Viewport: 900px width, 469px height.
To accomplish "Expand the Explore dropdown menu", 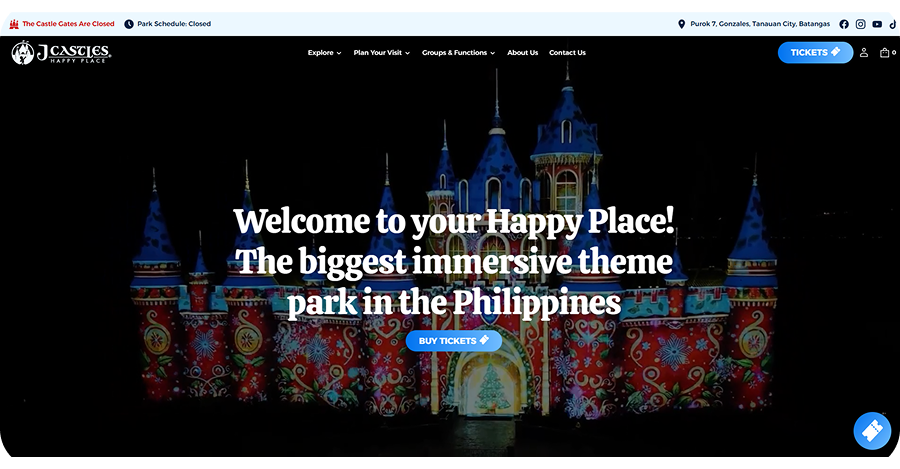I will [324, 52].
